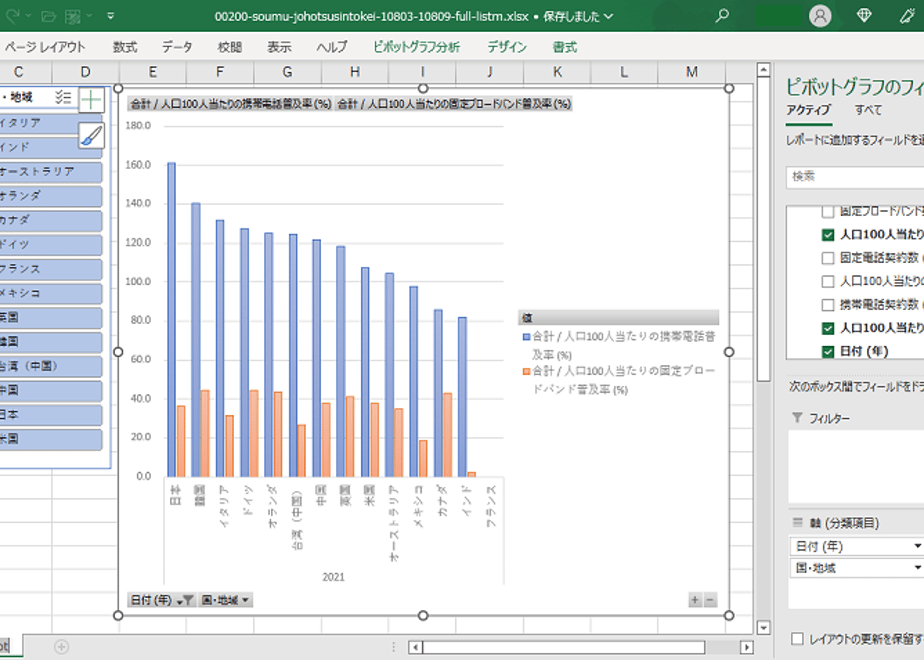Image resolution: width=924 pixels, height=660 pixels.
Task: Open the ピボットグラフ分析 ribbon tab
Action: click(416, 47)
